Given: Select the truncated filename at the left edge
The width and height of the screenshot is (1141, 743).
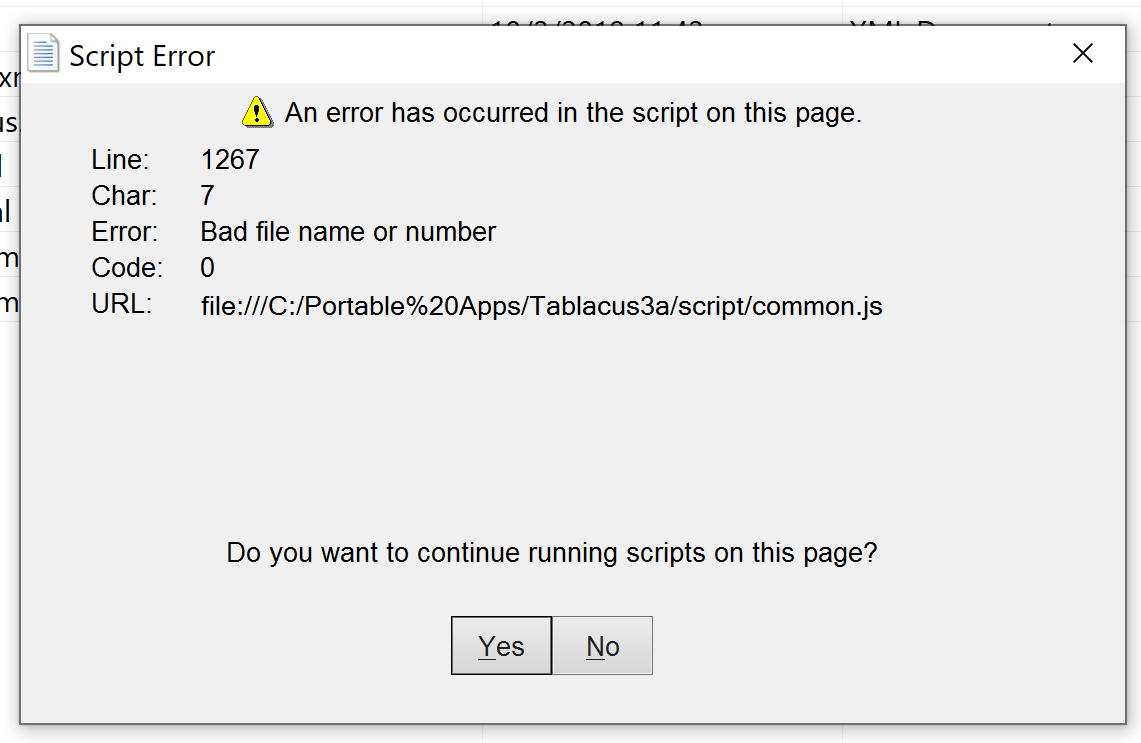Looking at the screenshot, I should (8, 78).
